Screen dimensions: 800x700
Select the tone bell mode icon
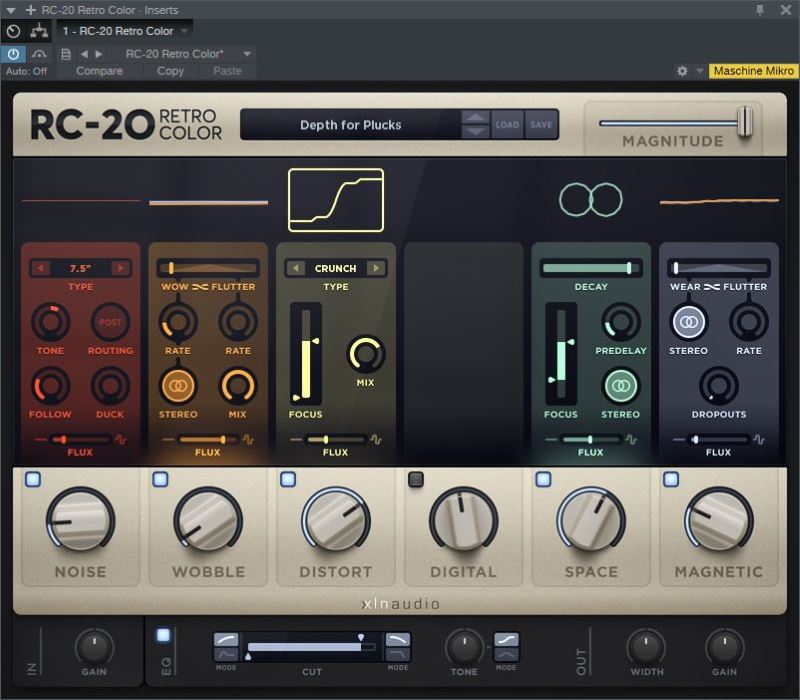click(506, 655)
